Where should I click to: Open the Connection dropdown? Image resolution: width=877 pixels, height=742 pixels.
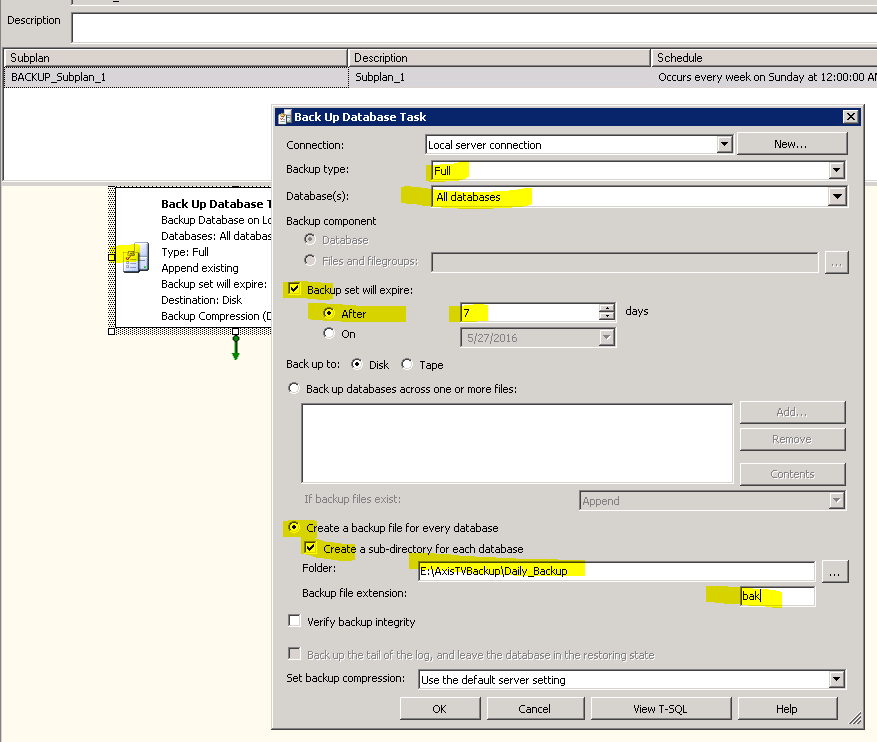724,145
